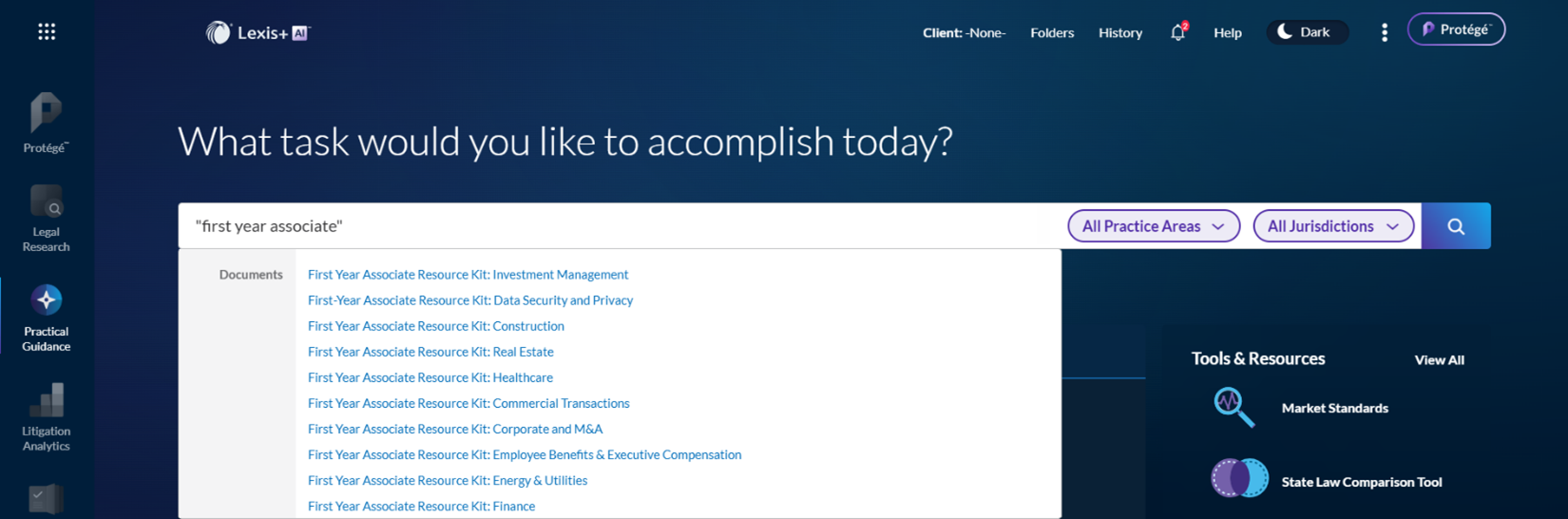Expand the All Practice Areas dropdown

coord(1154,226)
